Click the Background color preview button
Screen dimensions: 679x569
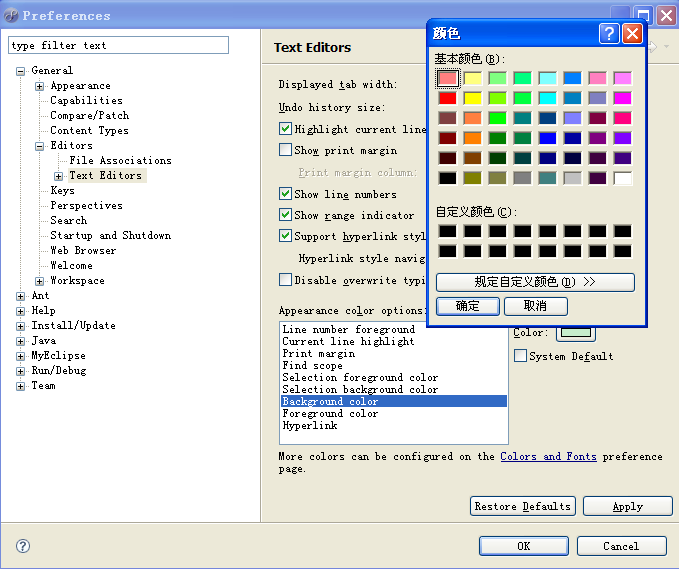[x=575, y=333]
